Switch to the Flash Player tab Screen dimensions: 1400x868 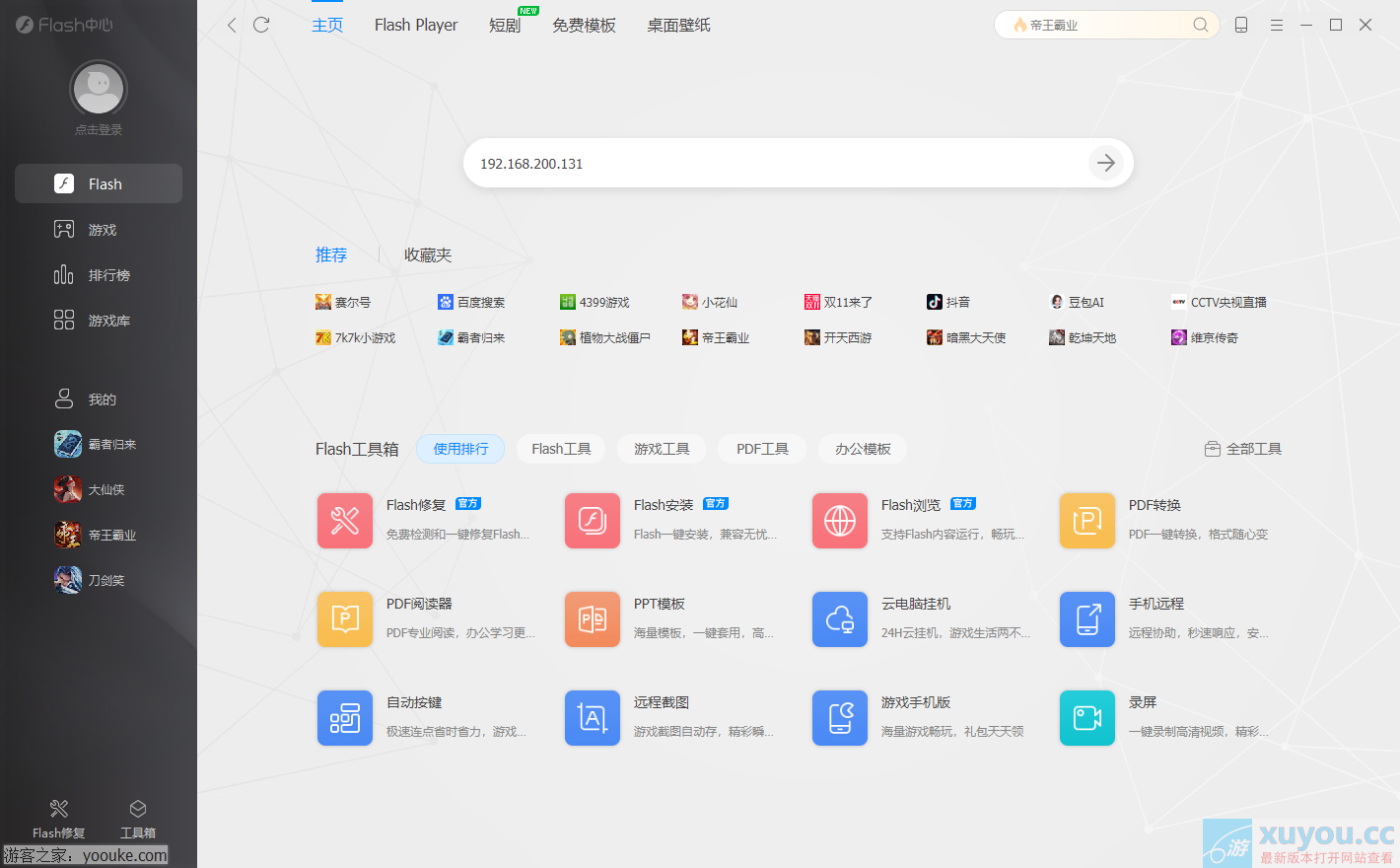pyautogui.click(x=416, y=25)
